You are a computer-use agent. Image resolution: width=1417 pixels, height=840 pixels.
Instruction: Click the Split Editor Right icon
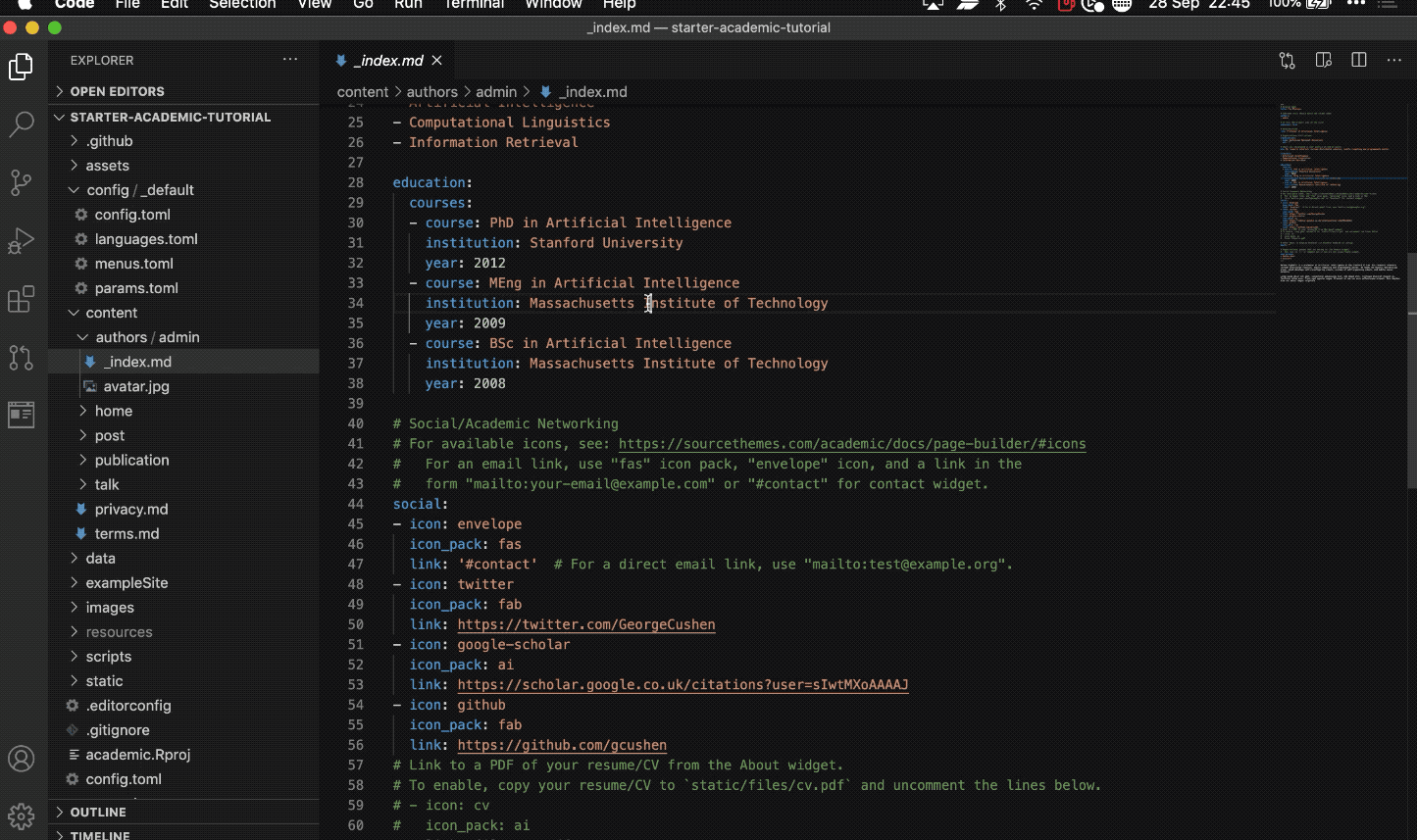pos(1359,61)
